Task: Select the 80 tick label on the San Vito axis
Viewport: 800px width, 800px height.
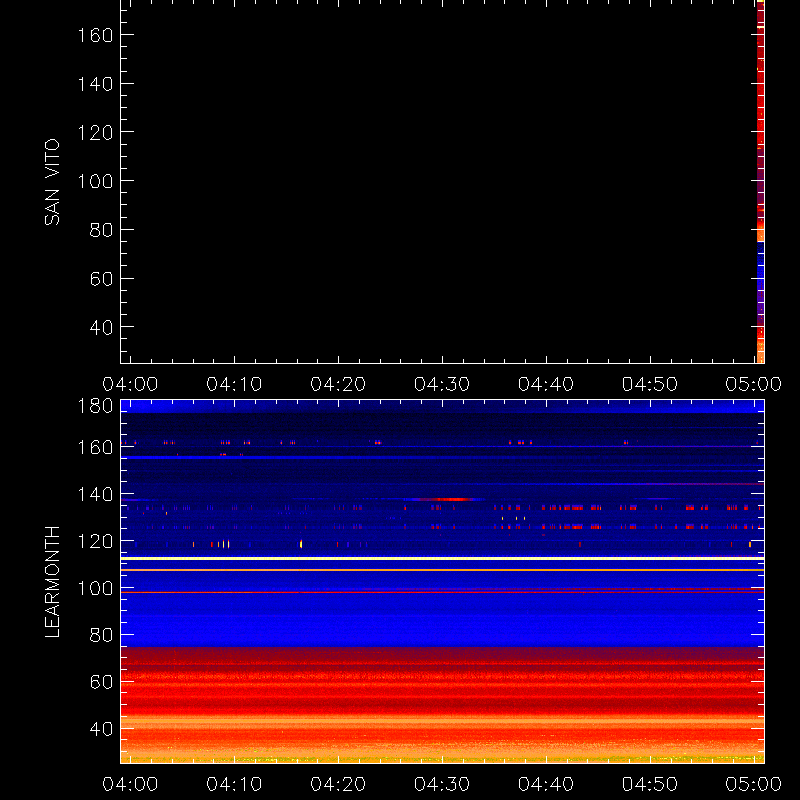Action: pyautogui.click(x=101, y=230)
